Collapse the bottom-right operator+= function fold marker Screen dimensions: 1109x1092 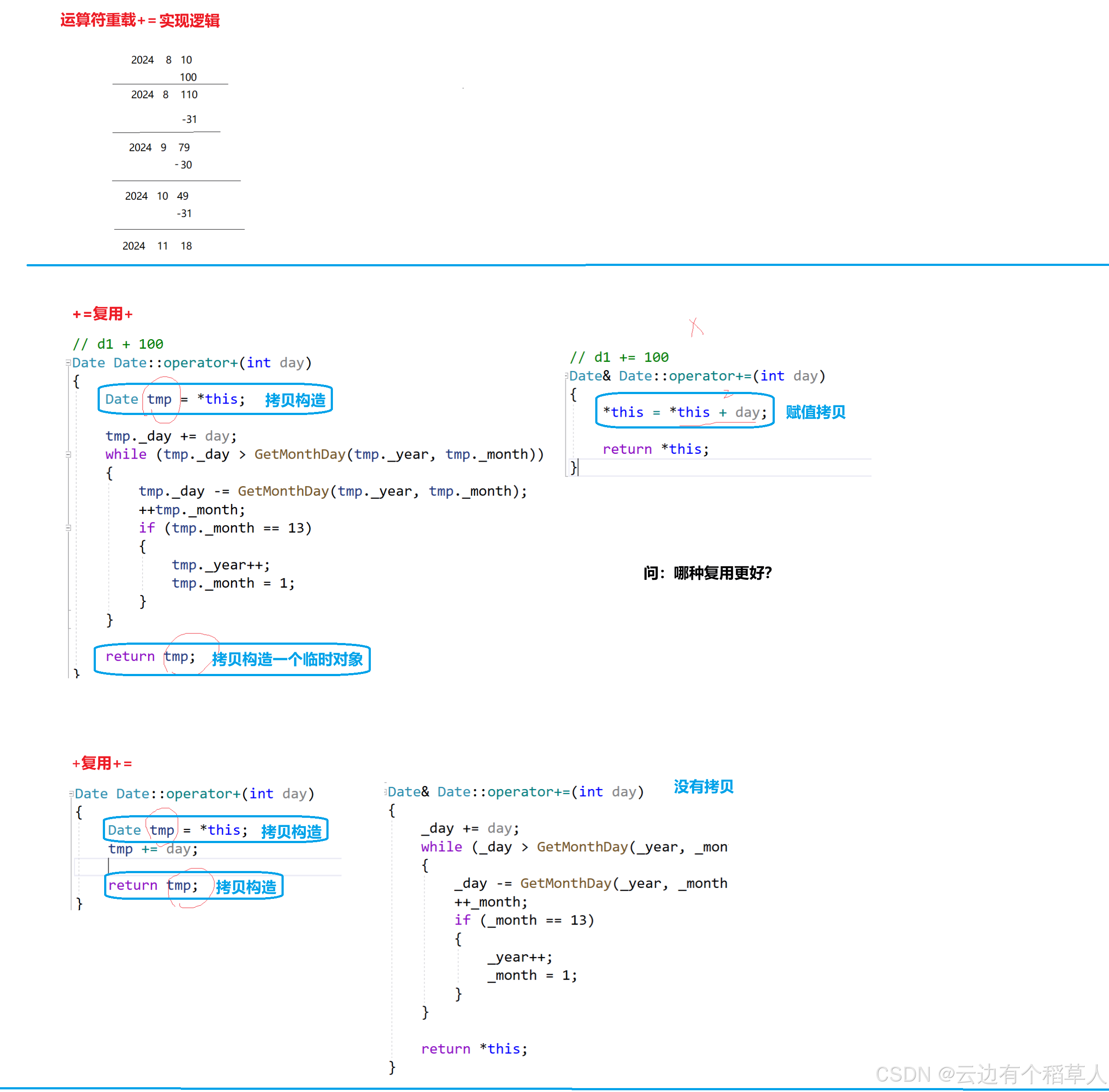click(x=385, y=792)
